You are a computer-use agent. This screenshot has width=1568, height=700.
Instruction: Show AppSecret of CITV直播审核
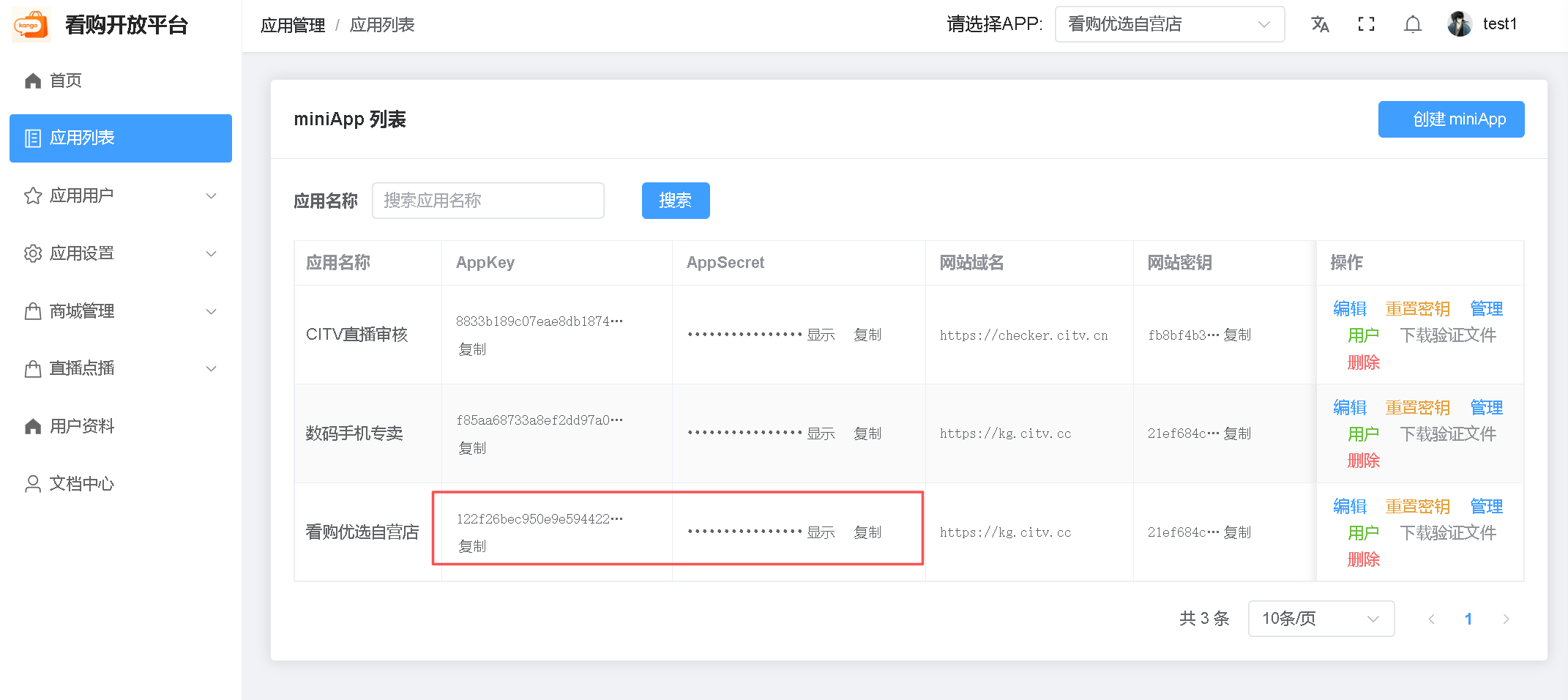pos(821,335)
